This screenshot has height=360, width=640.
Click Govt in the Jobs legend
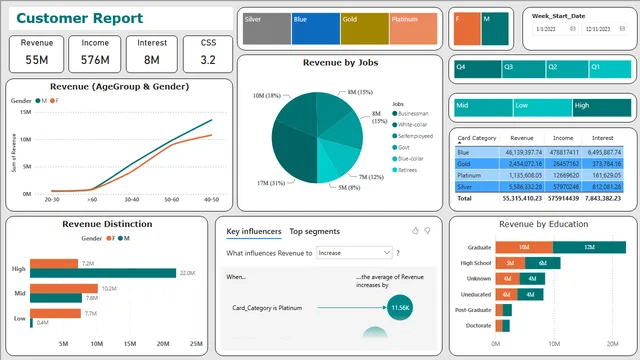click(401, 147)
